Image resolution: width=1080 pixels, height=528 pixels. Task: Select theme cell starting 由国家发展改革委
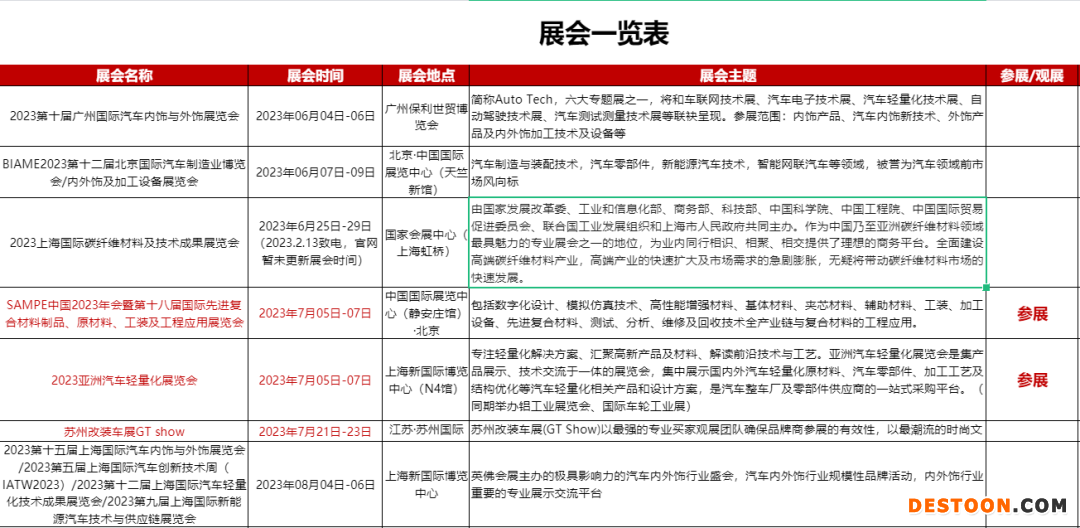point(727,243)
